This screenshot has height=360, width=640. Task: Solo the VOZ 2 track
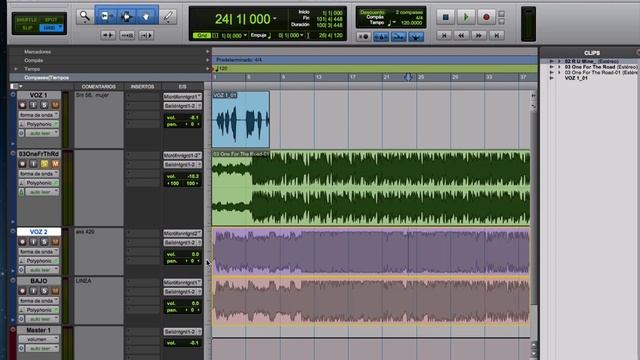pyautogui.click(x=44, y=242)
